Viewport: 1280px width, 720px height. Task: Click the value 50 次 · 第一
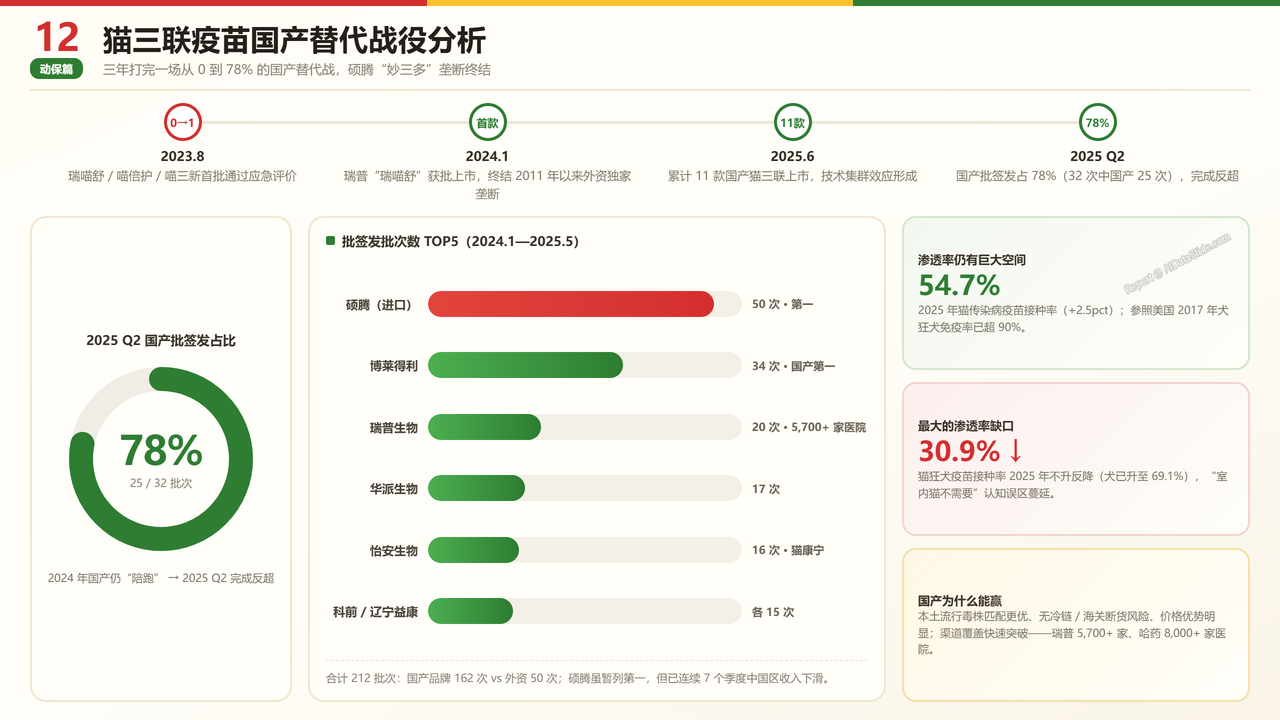783,304
